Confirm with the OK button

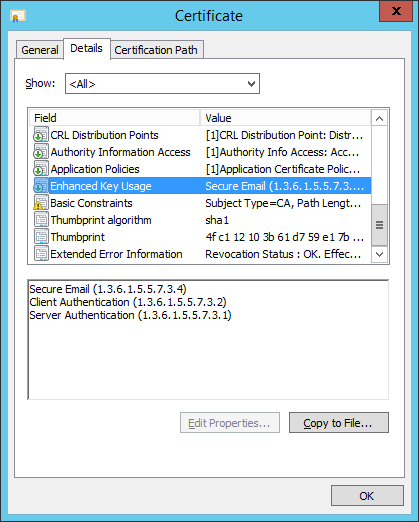(x=367, y=496)
